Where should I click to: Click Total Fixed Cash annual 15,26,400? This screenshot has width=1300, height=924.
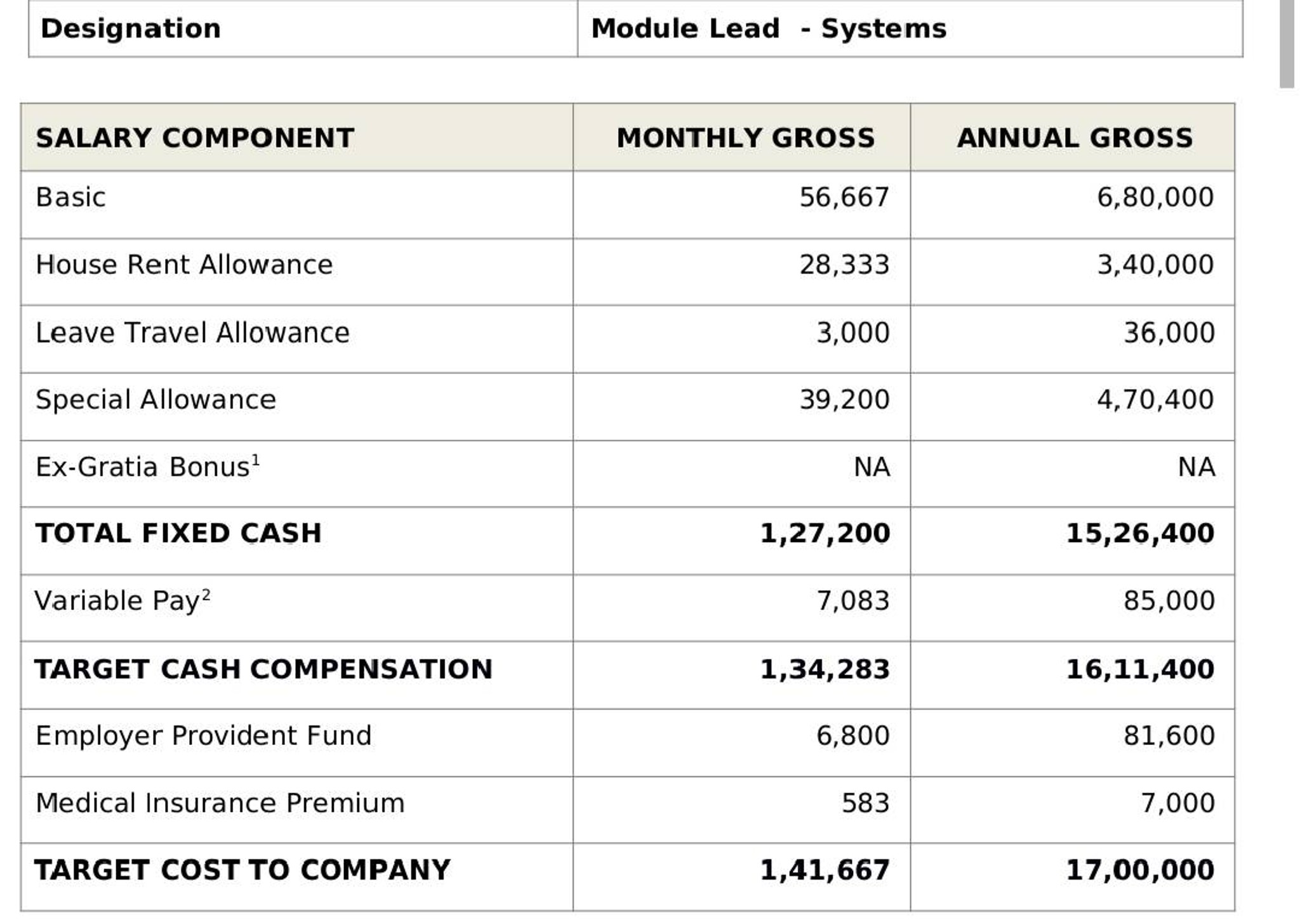coord(1140,533)
